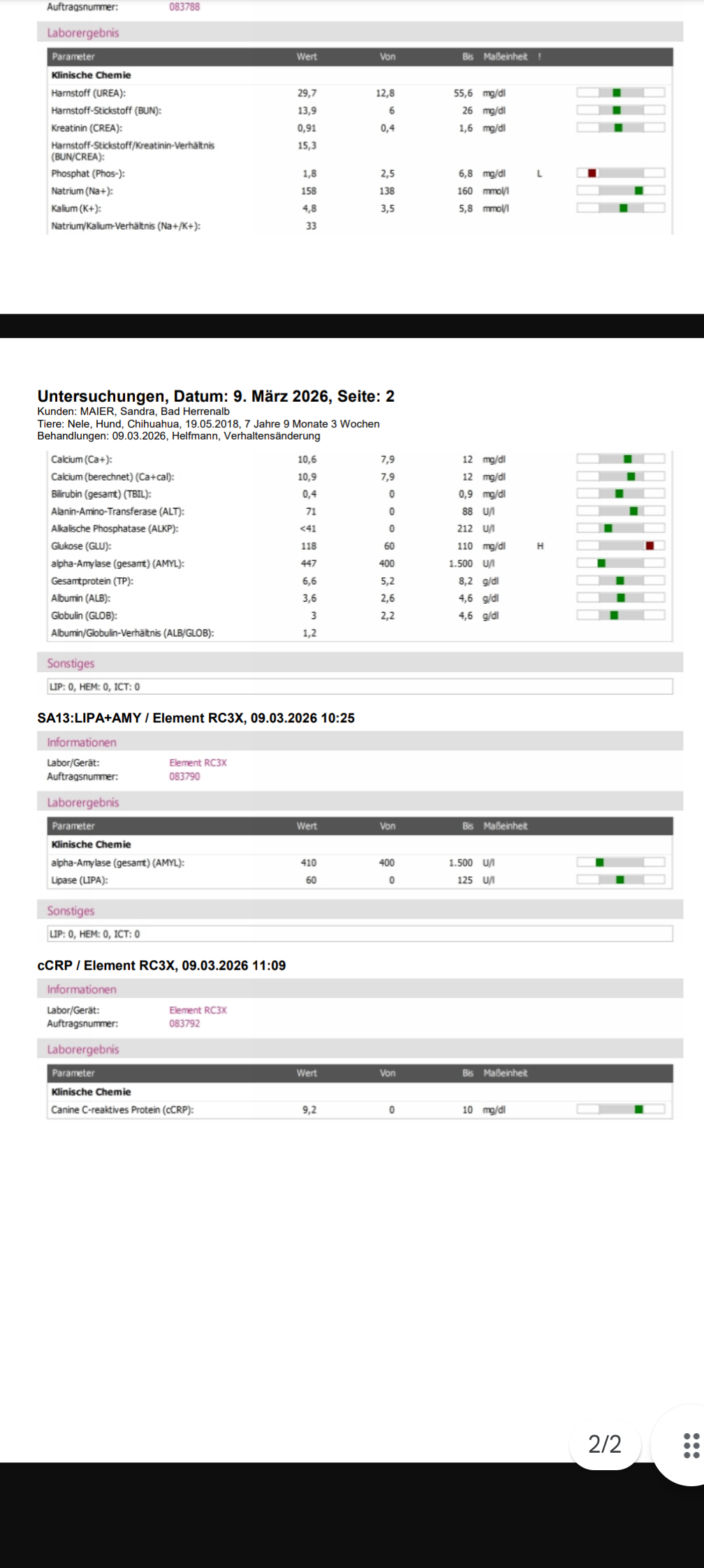Click the cCRP range indicator bar

coord(621,1110)
